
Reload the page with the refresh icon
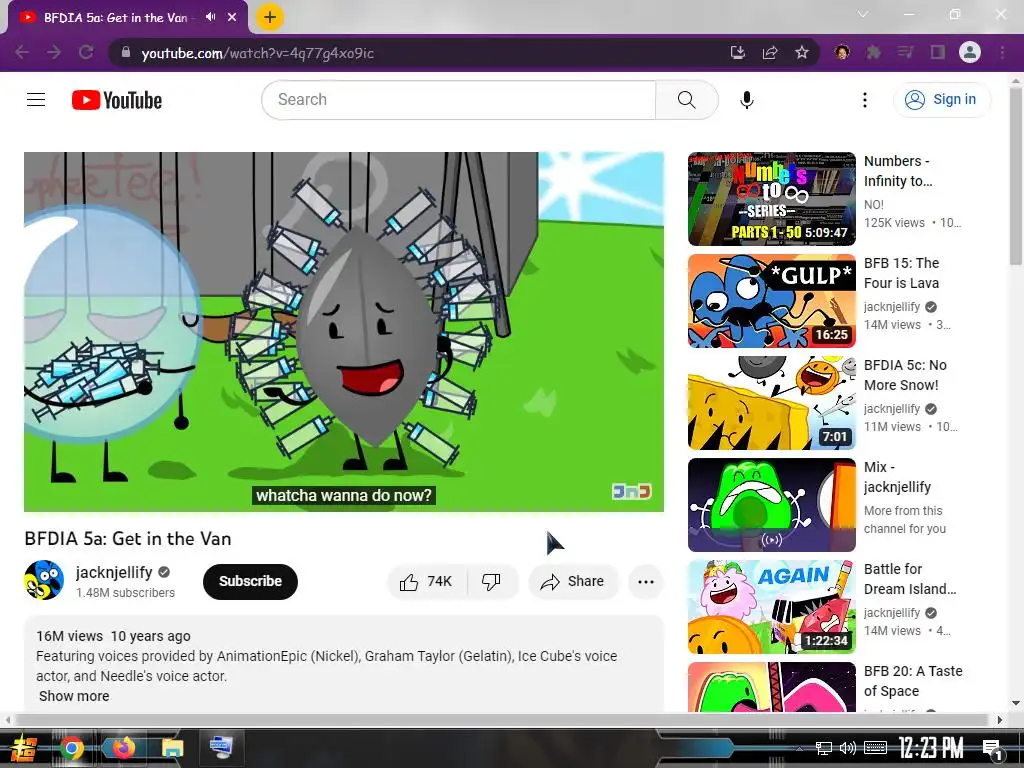86,53
